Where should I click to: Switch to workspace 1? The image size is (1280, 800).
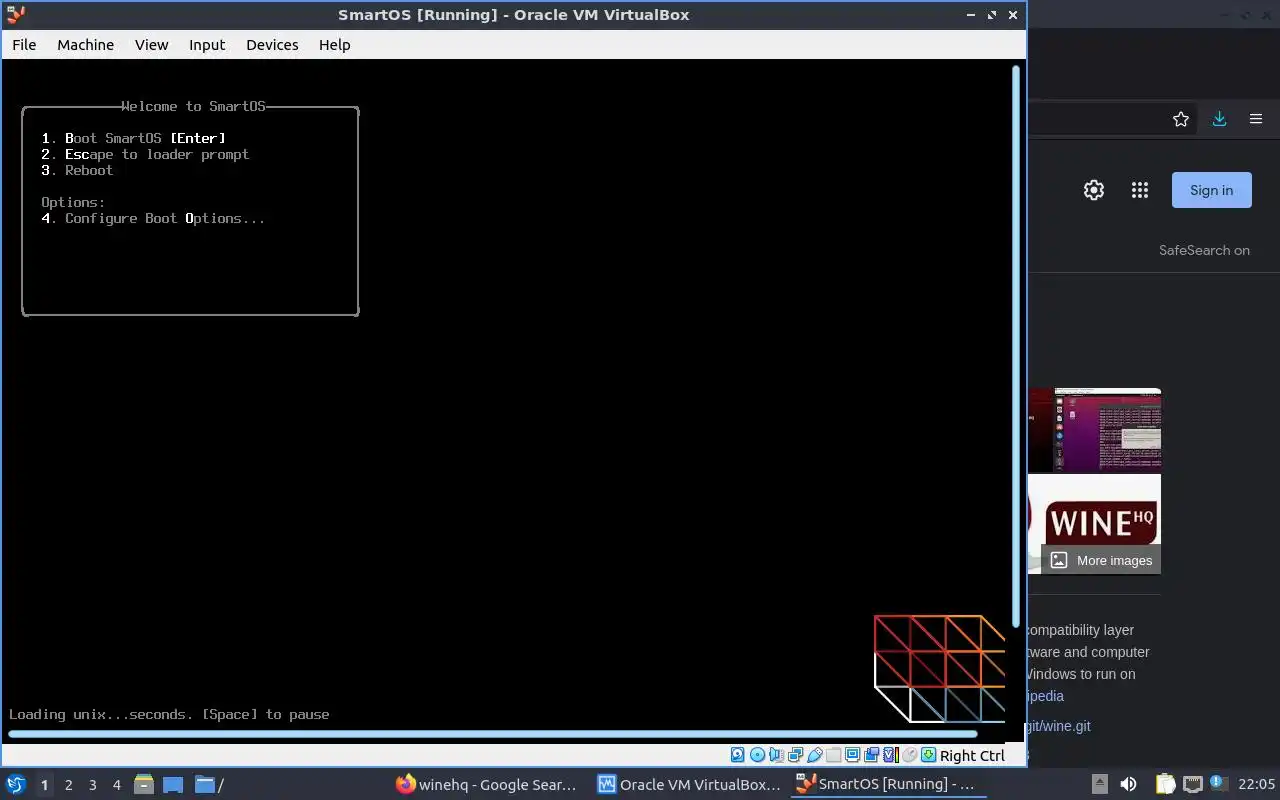(x=44, y=785)
